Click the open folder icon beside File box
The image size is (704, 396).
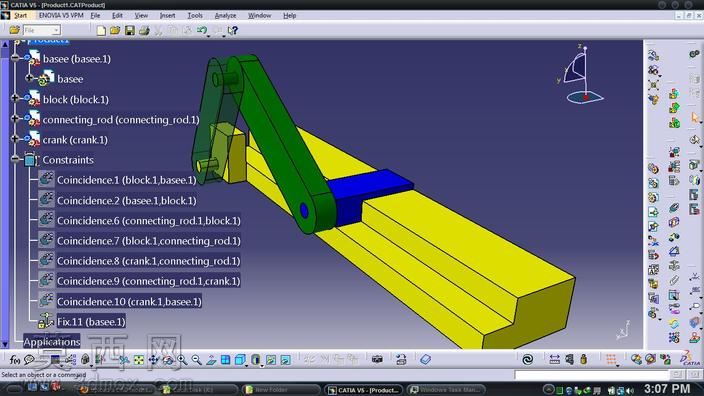(14, 30)
